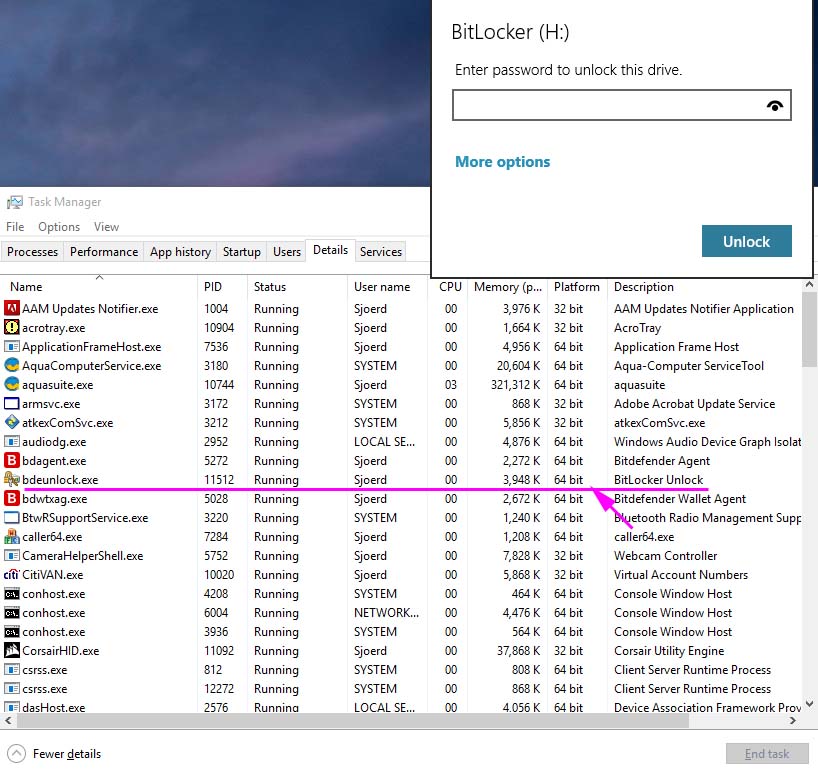Switch to the Performance tab
818x778 pixels.
pos(104,252)
